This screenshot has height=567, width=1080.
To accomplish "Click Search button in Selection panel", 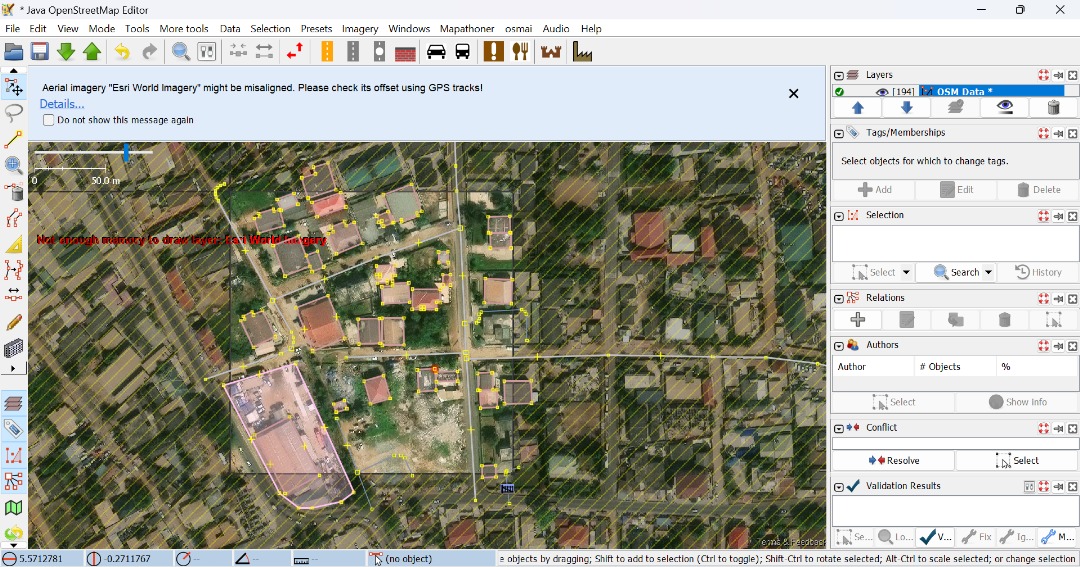I will tap(956, 272).
